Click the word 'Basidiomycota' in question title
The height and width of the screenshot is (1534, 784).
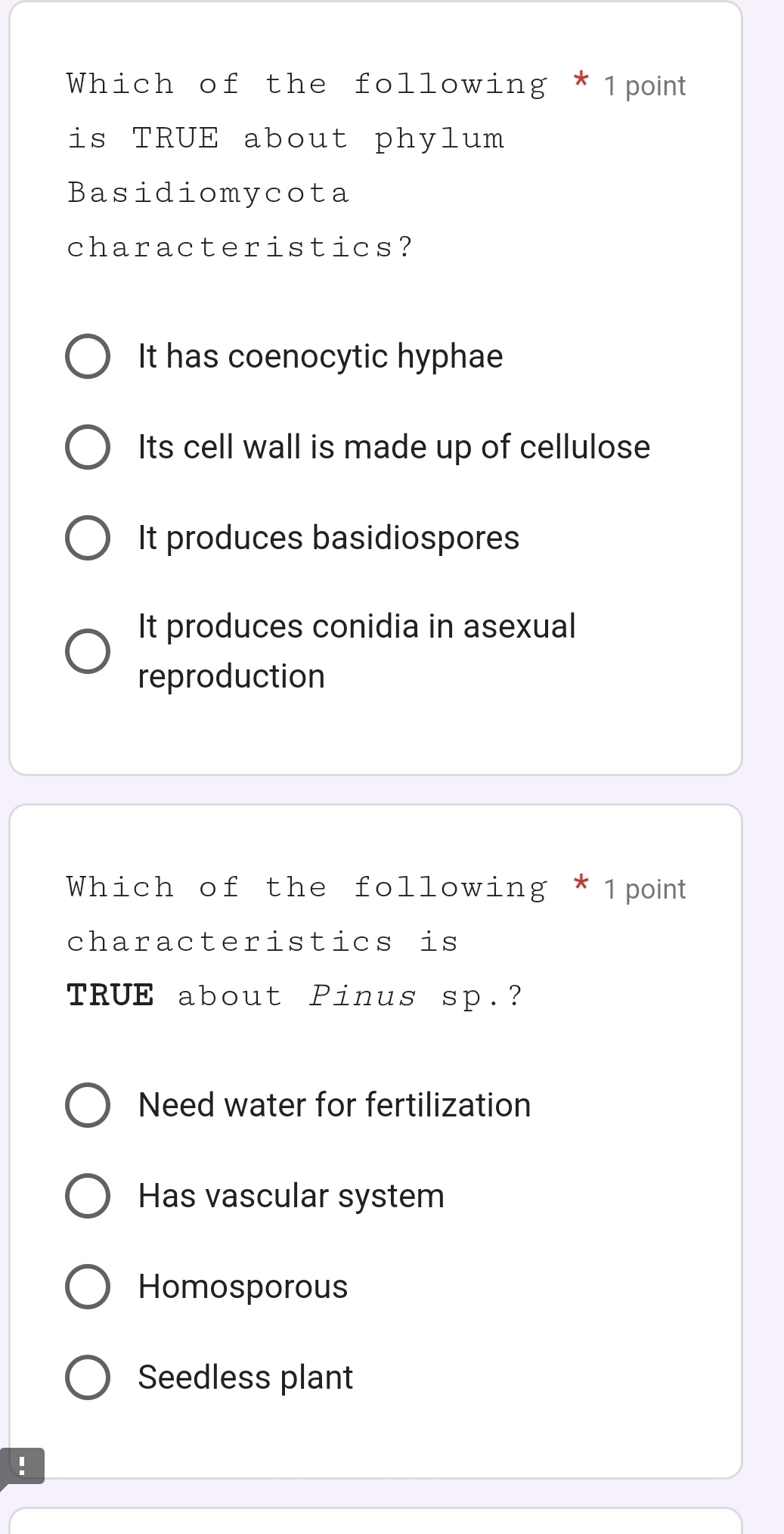point(209,193)
